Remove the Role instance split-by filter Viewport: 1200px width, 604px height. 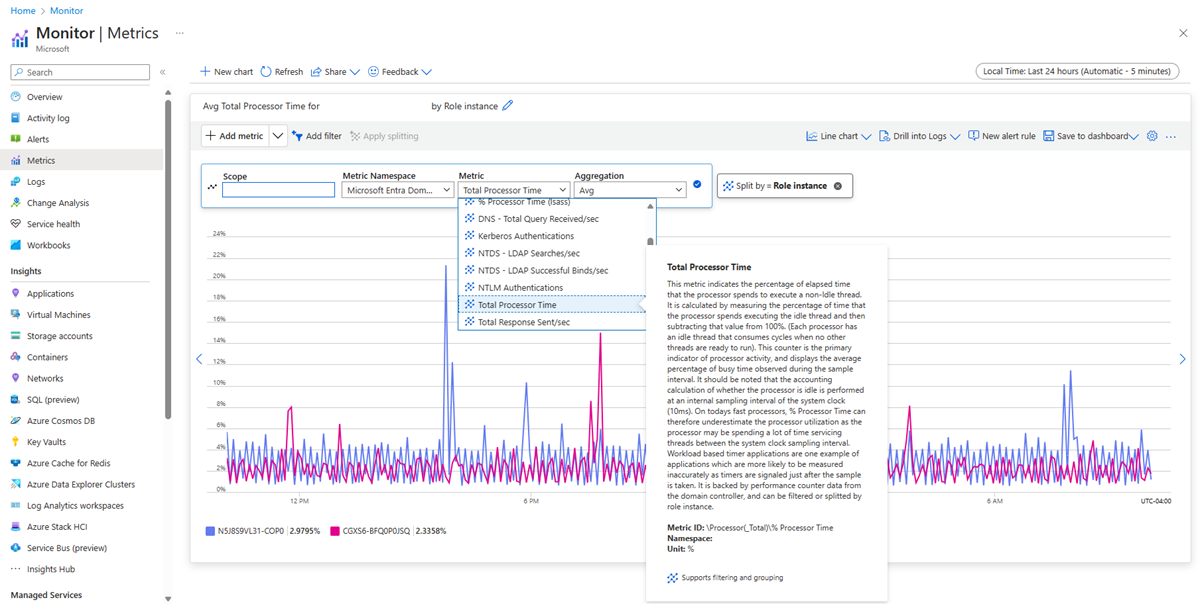838,186
